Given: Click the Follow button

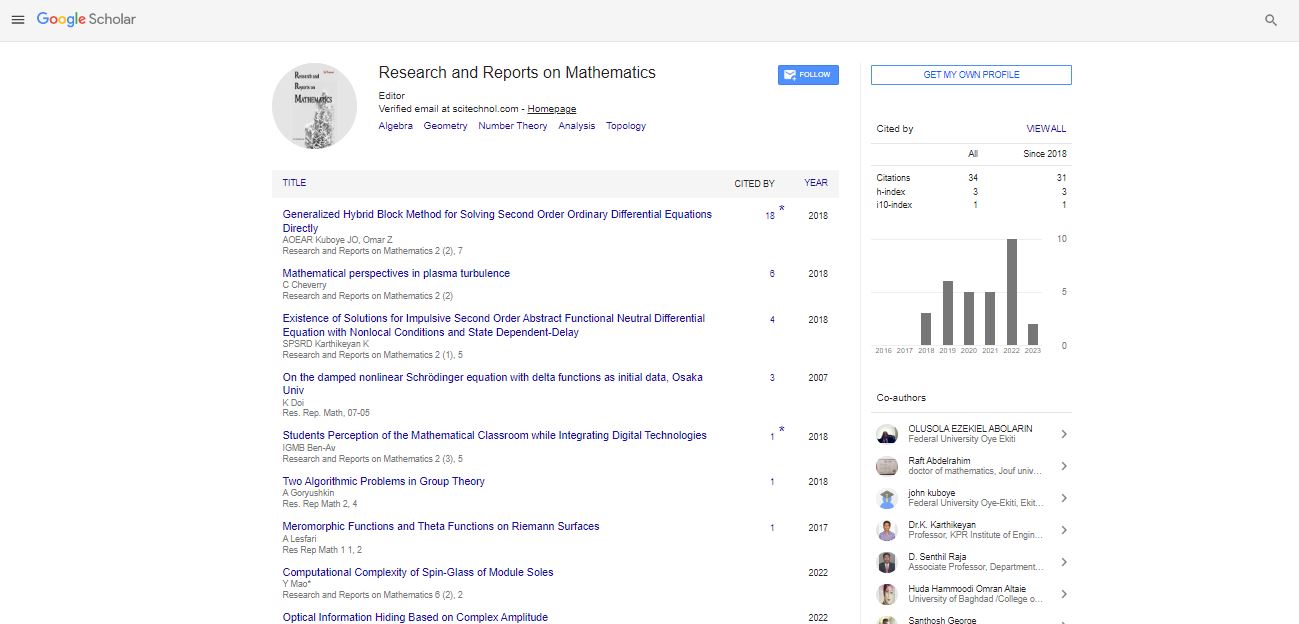Looking at the screenshot, I should click(x=808, y=75).
